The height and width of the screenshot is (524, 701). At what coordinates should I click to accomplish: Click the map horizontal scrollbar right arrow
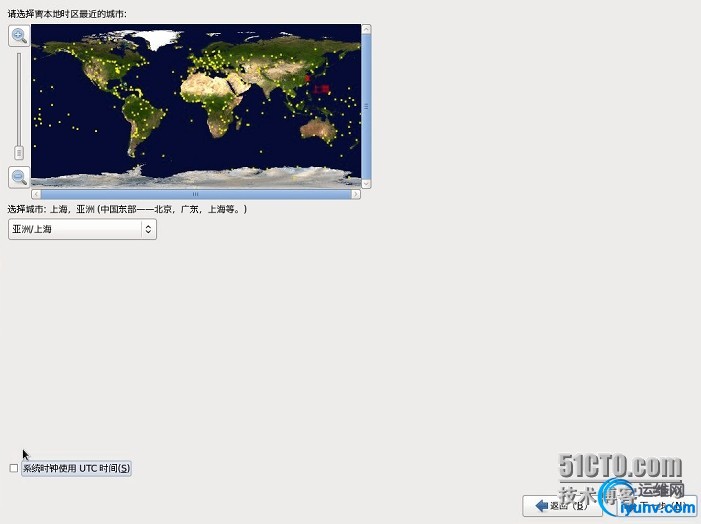pos(355,194)
